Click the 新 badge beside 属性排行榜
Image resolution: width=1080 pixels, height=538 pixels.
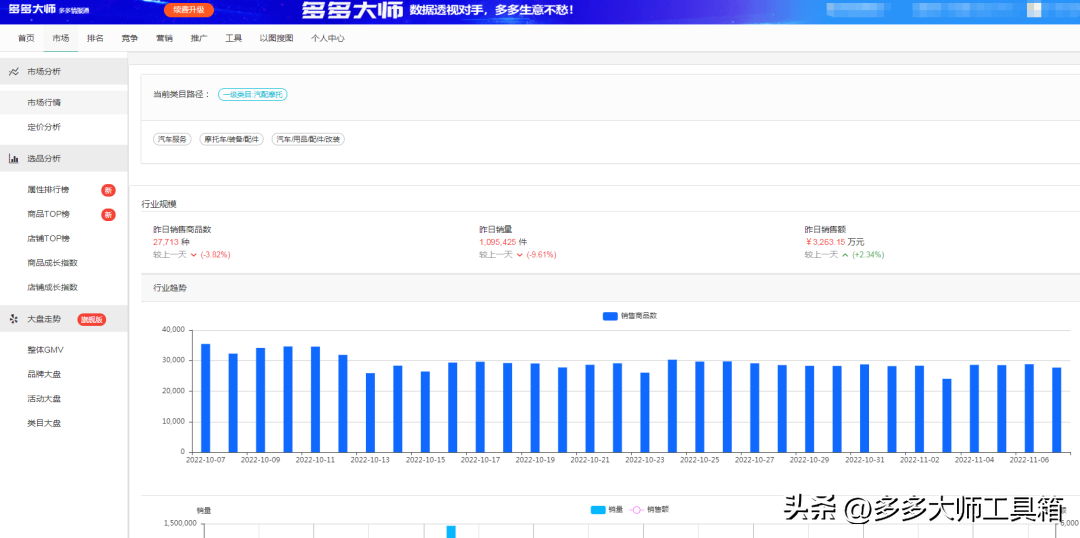tap(108, 190)
